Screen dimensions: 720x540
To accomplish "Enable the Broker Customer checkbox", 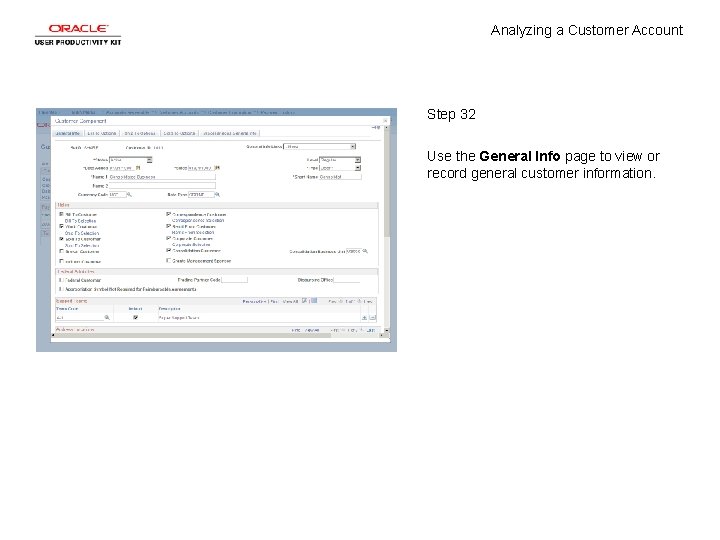I will (62, 251).
